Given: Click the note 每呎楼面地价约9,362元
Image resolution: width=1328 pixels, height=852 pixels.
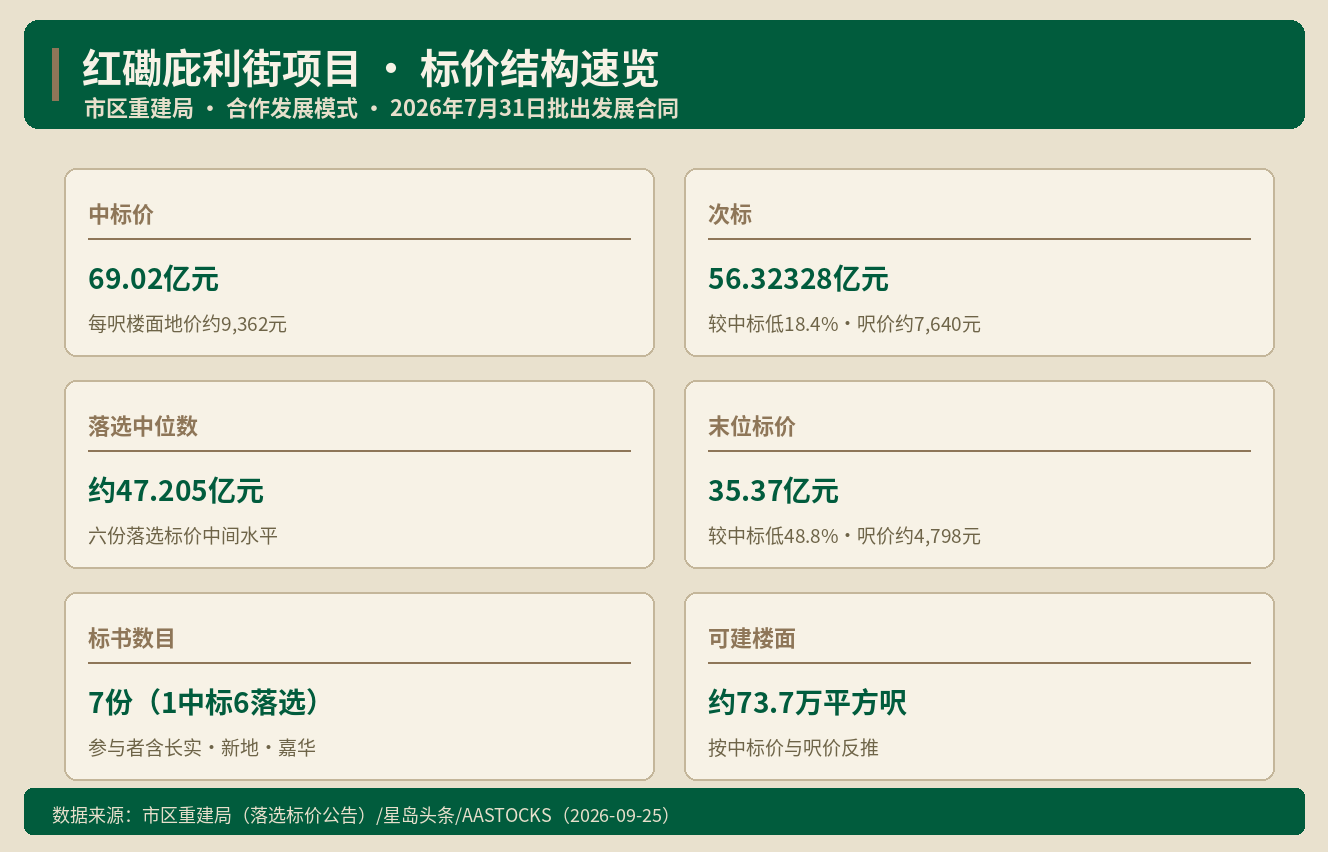Looking at the screenshot, I should pyautogui.click(x=187, y=324).
